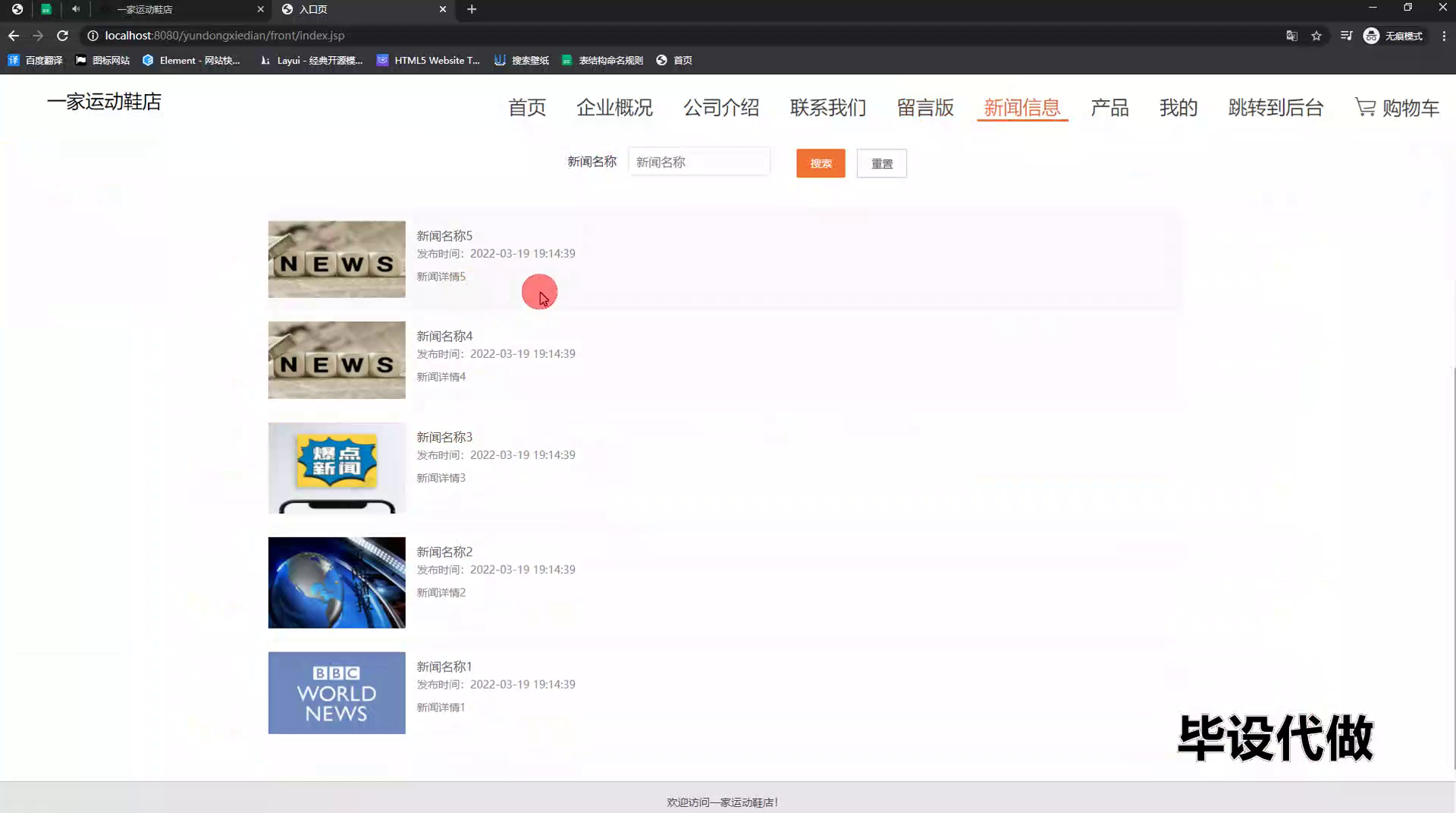The image size is (1456, 813).
Task: Open the 图标网站 bookmark
Action: pyautogui.click(x=102, y=60)
